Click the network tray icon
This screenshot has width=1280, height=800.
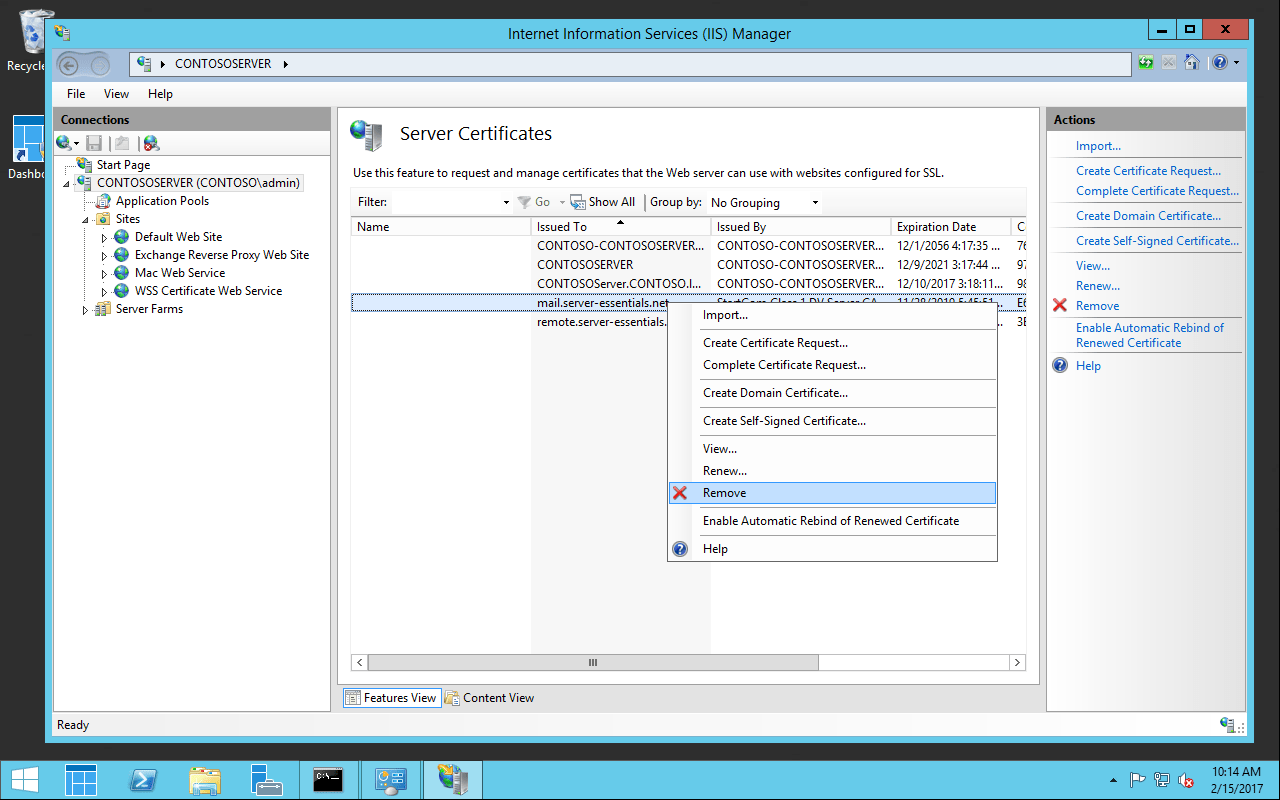pyautogui.click(x=1162, y=780)
